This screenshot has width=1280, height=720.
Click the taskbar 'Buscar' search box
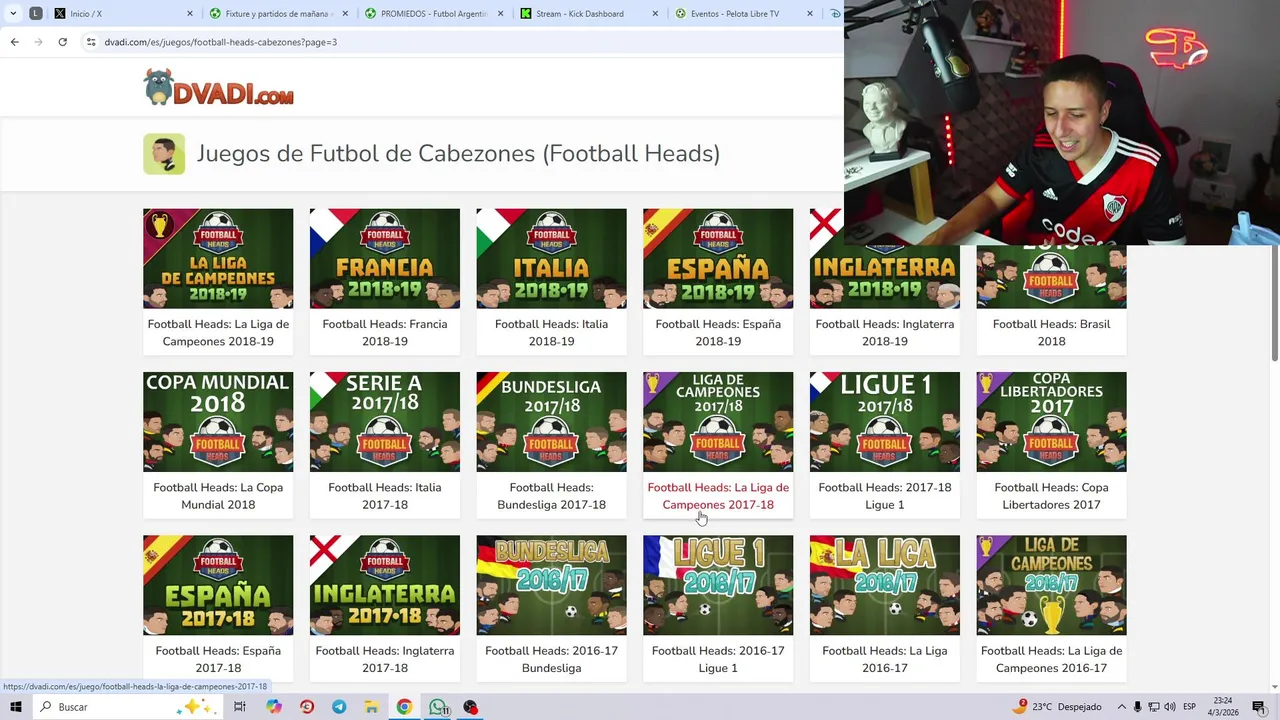[127, 707]
